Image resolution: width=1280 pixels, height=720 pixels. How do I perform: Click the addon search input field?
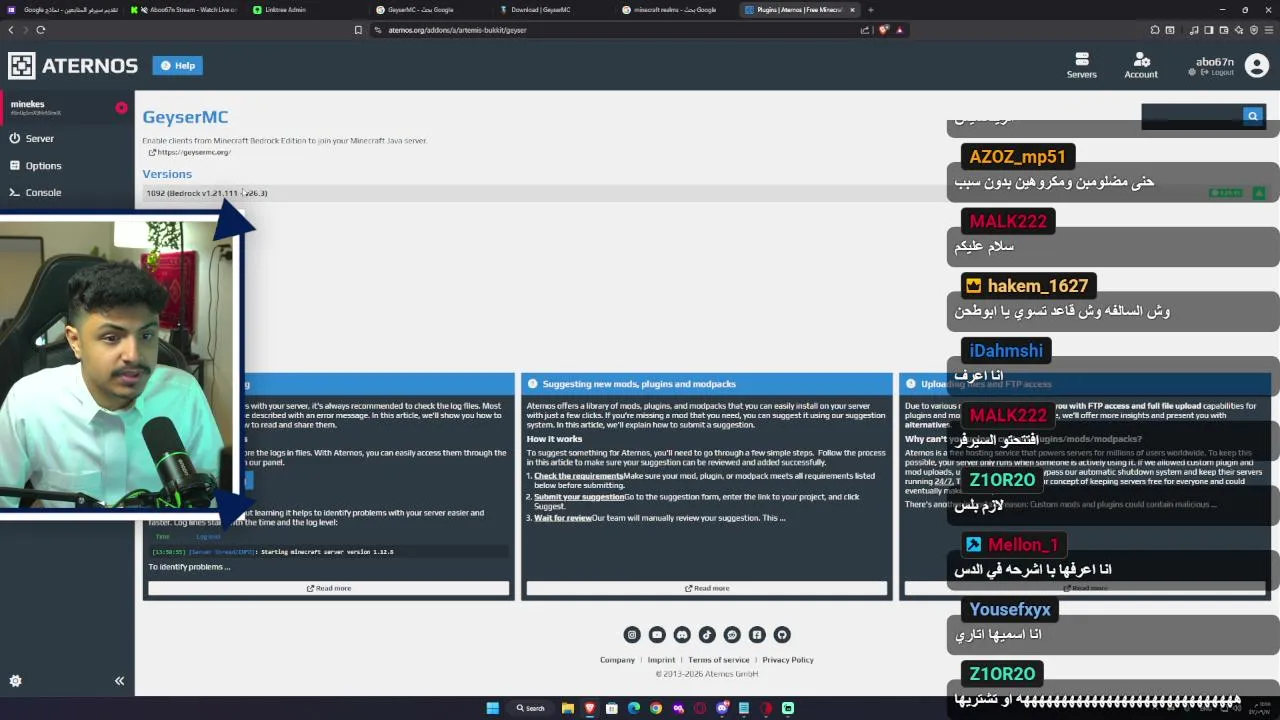tap(1192, 116)
